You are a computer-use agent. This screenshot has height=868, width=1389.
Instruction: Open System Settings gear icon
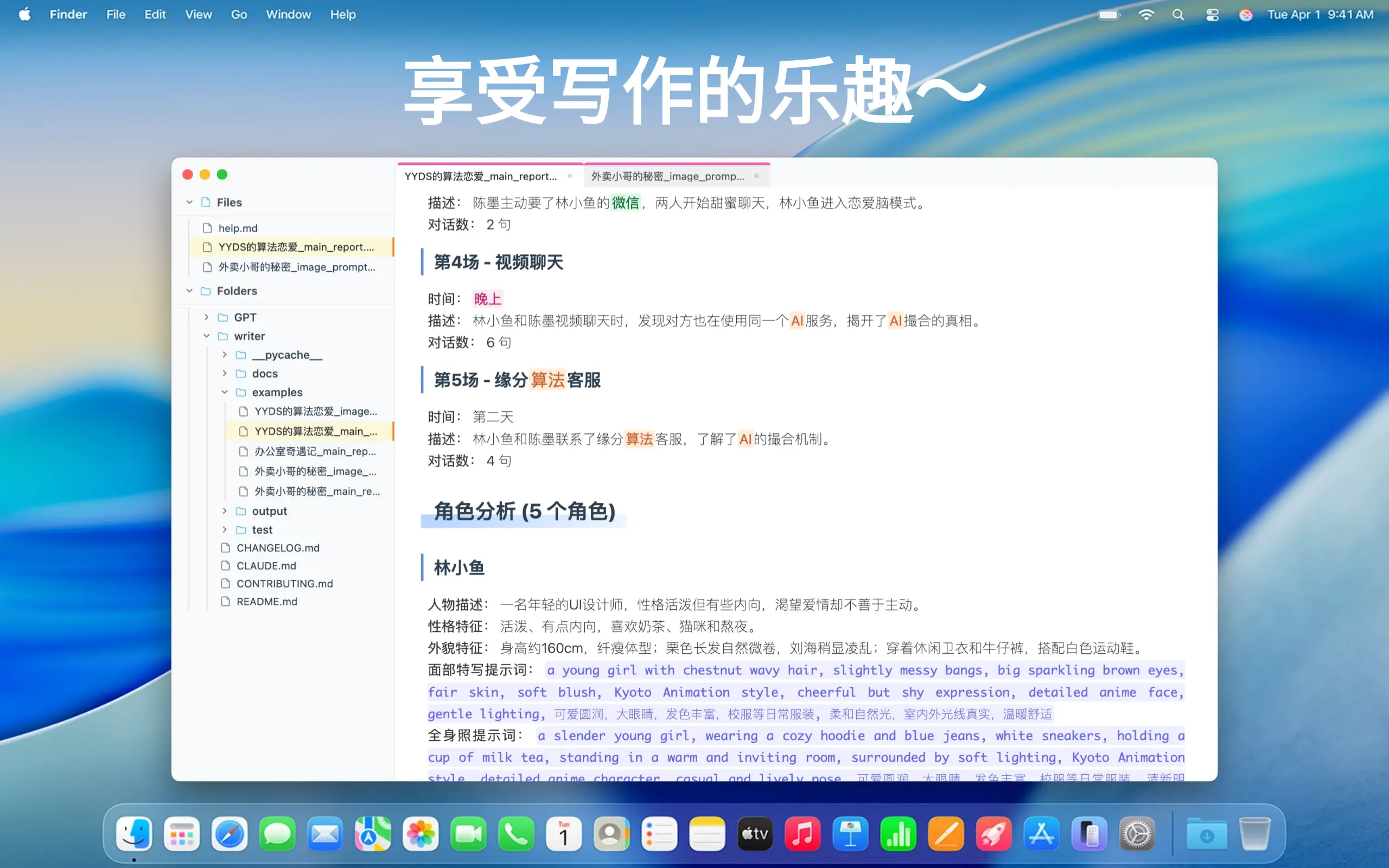[x=1137, y=834]
